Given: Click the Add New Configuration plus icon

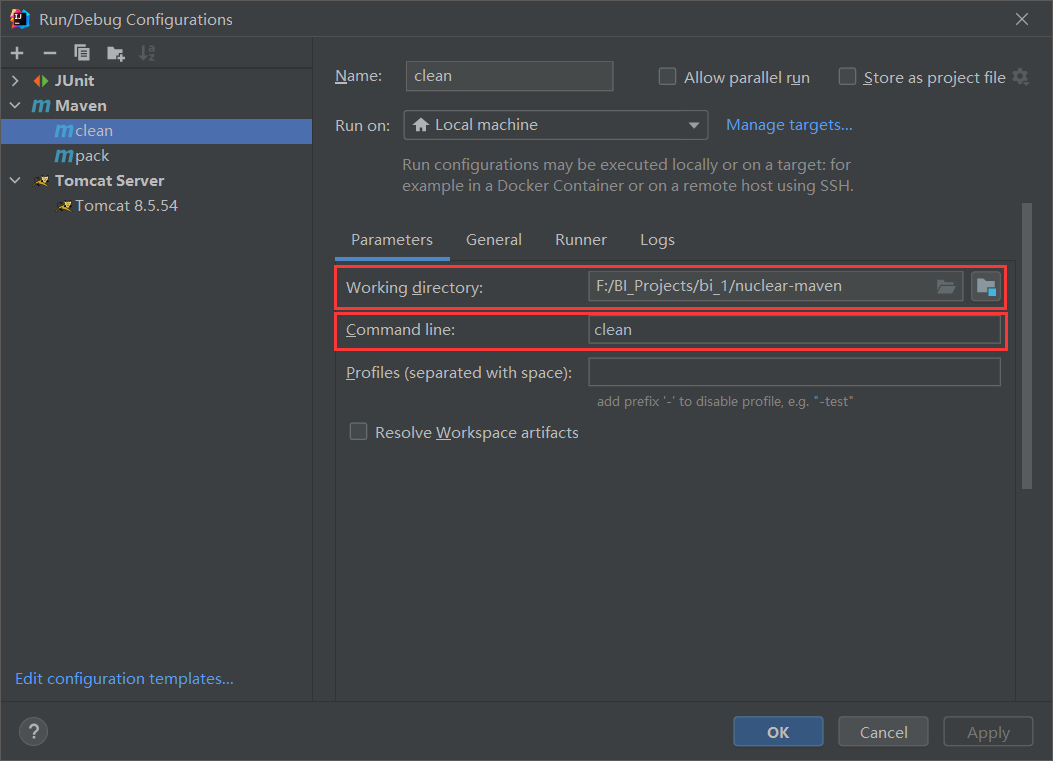Looking at the screenshot, I should coord(17,53).
